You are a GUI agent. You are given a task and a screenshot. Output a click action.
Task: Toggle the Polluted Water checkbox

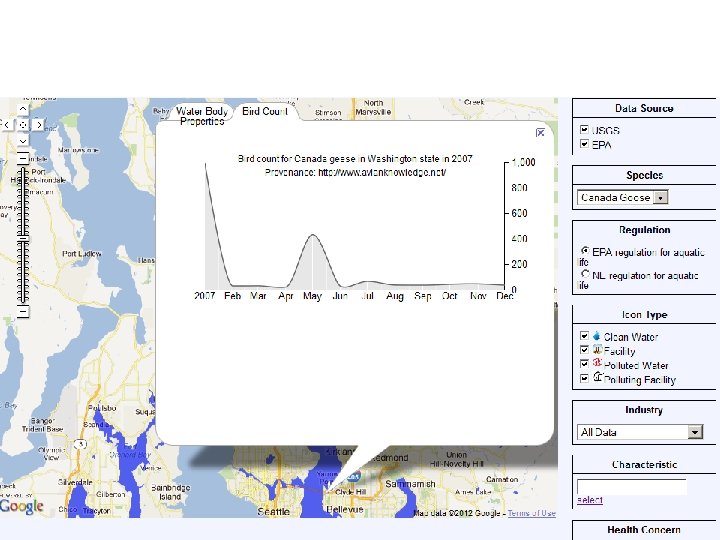pos(584,364)
